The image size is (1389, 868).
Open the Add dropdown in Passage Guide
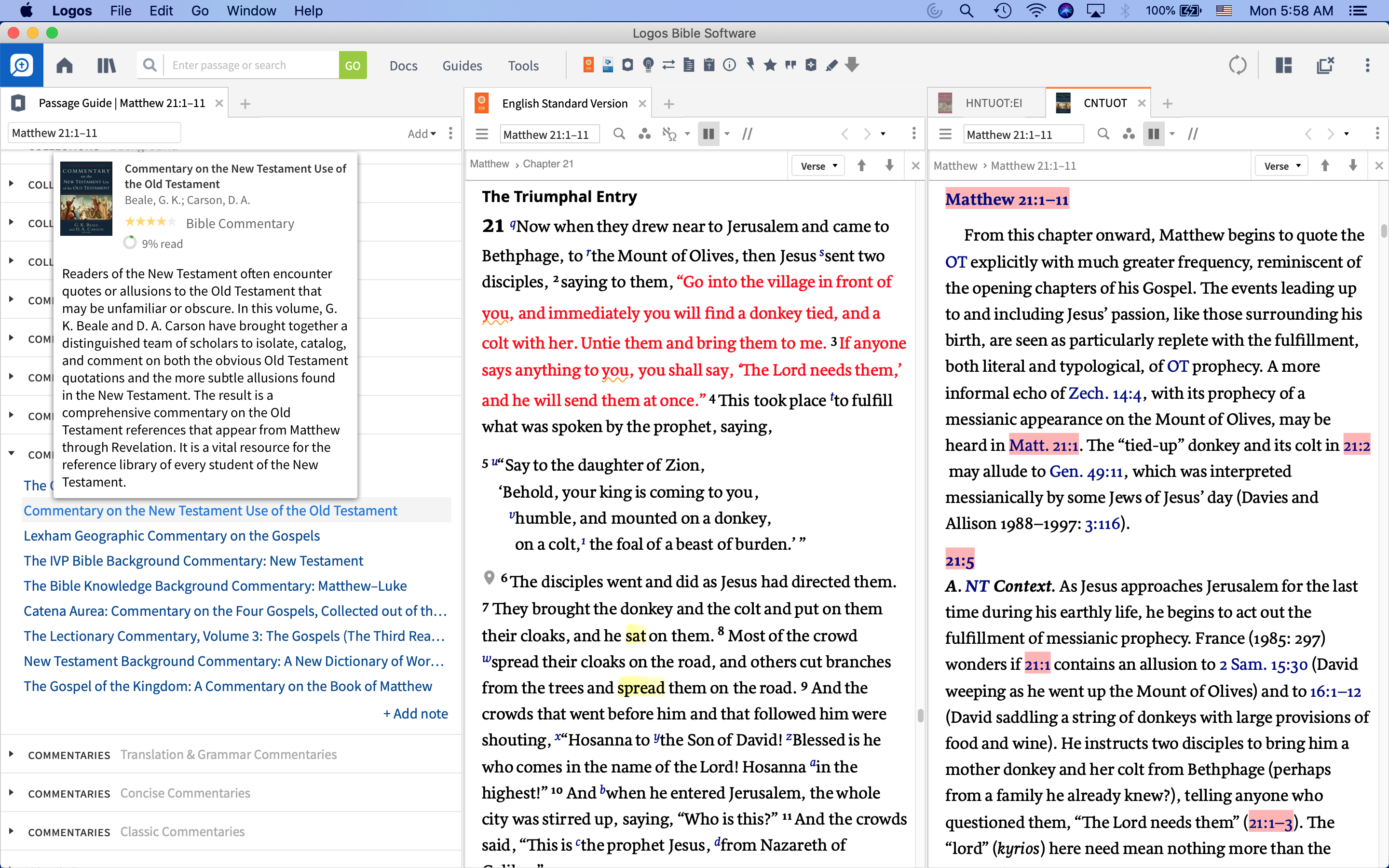coord(422,134)
